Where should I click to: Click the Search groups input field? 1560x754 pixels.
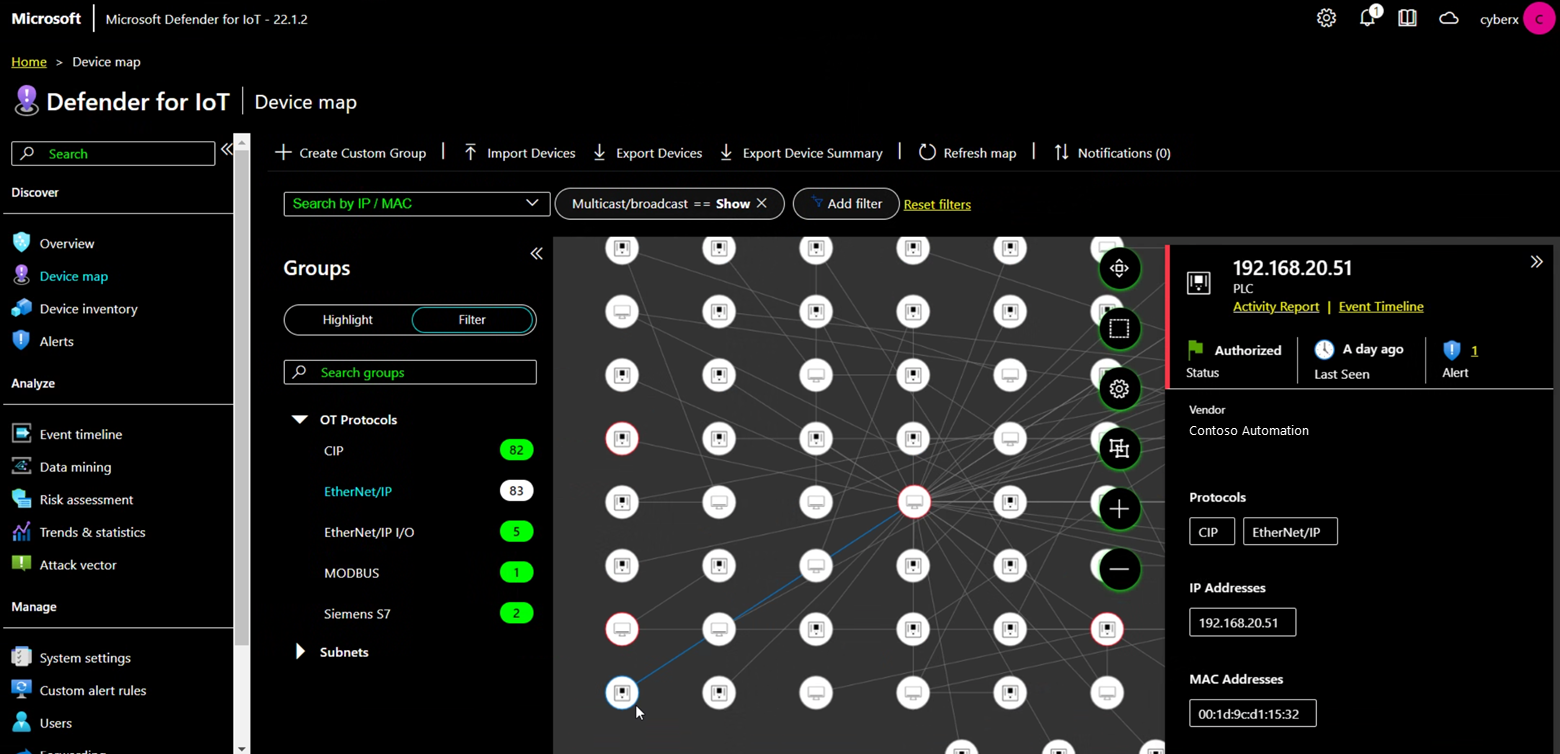point(410,372)
